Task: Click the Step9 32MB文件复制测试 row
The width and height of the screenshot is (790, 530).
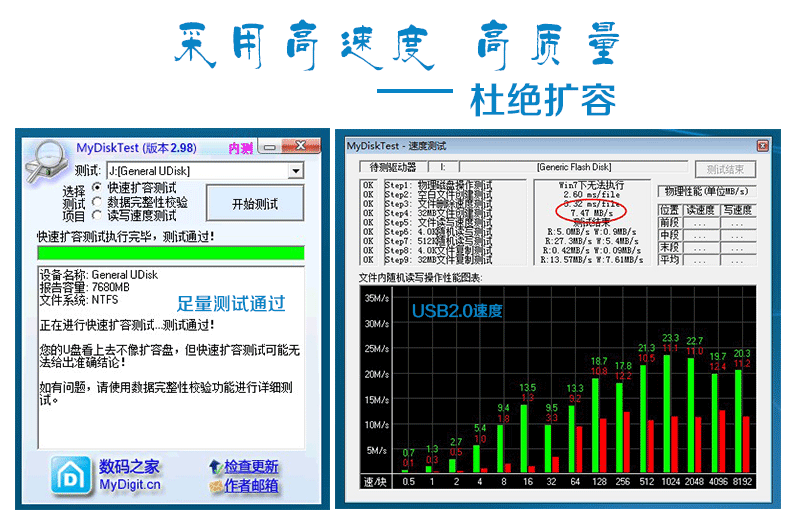Action: (438, 260)
